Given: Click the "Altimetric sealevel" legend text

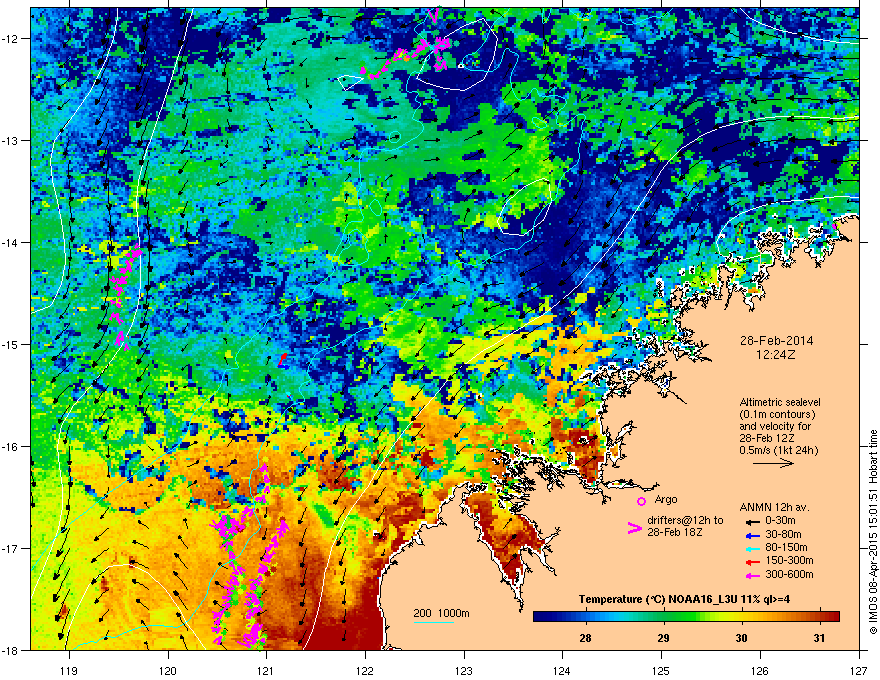Looking at the screenshot, I should point(780,402).
